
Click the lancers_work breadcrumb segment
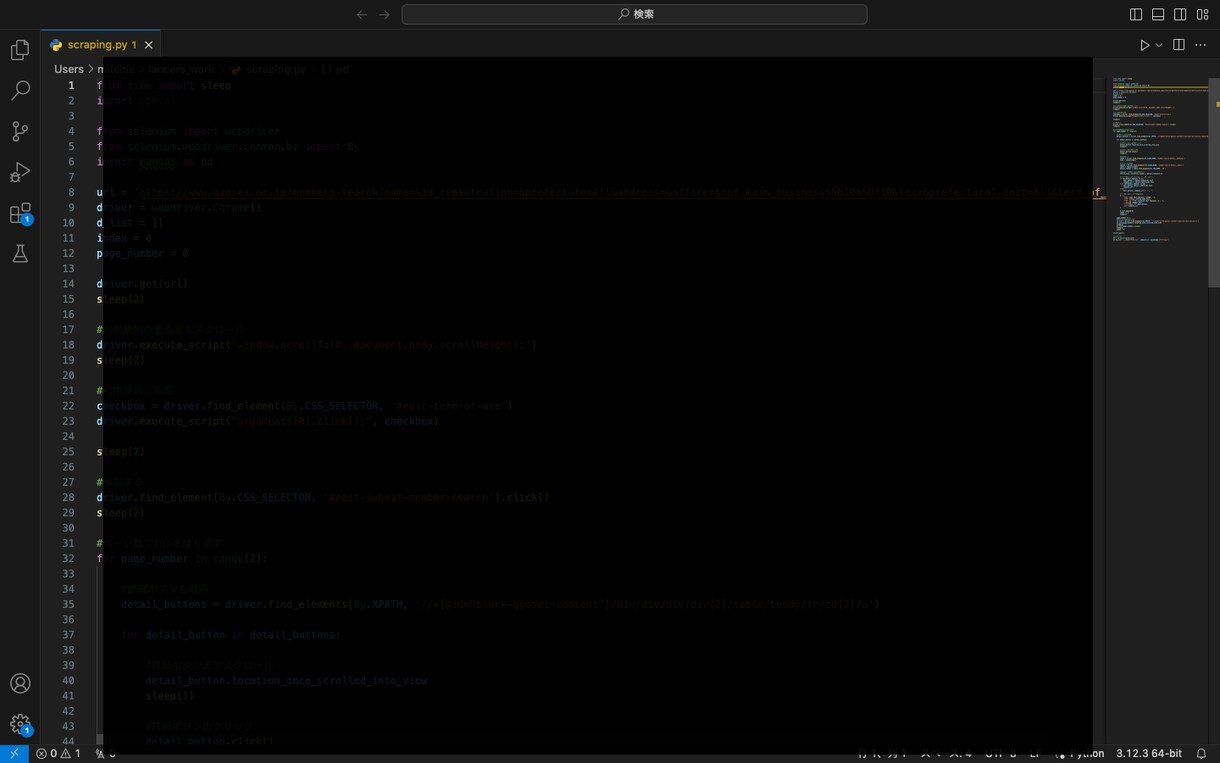(182, 69)
